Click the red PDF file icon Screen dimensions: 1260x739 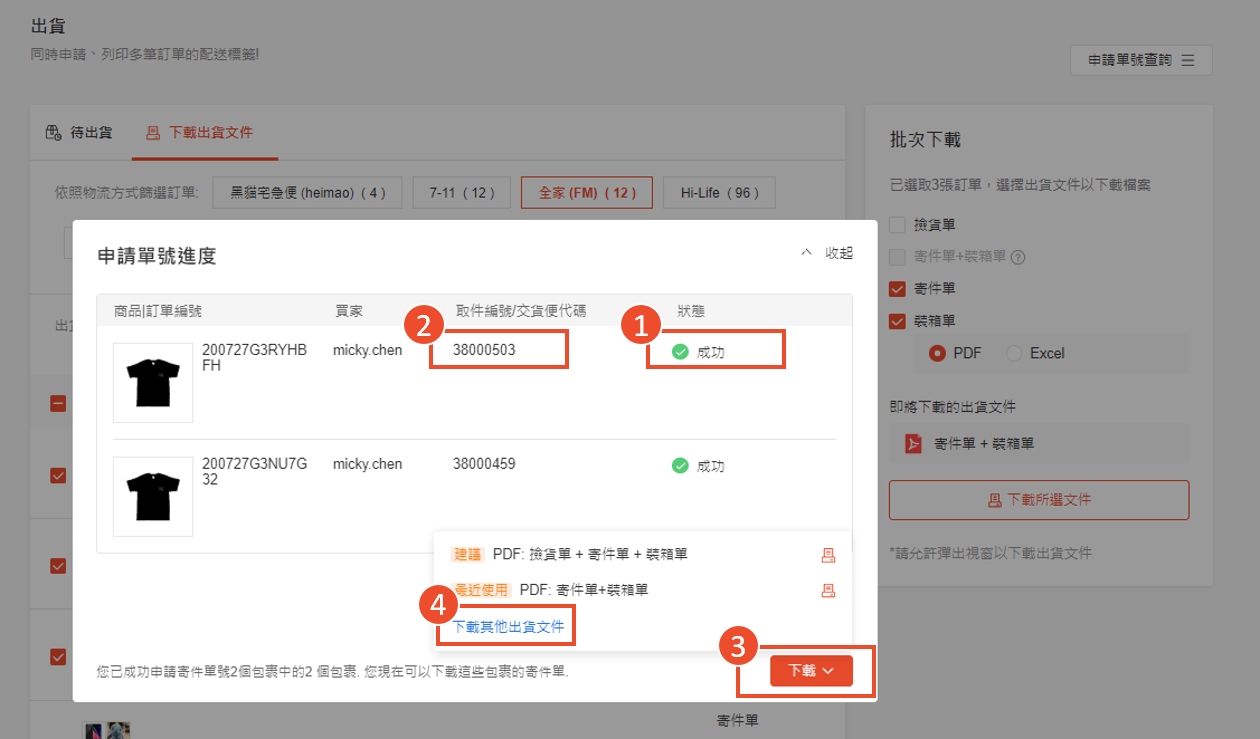pos(913,443)
